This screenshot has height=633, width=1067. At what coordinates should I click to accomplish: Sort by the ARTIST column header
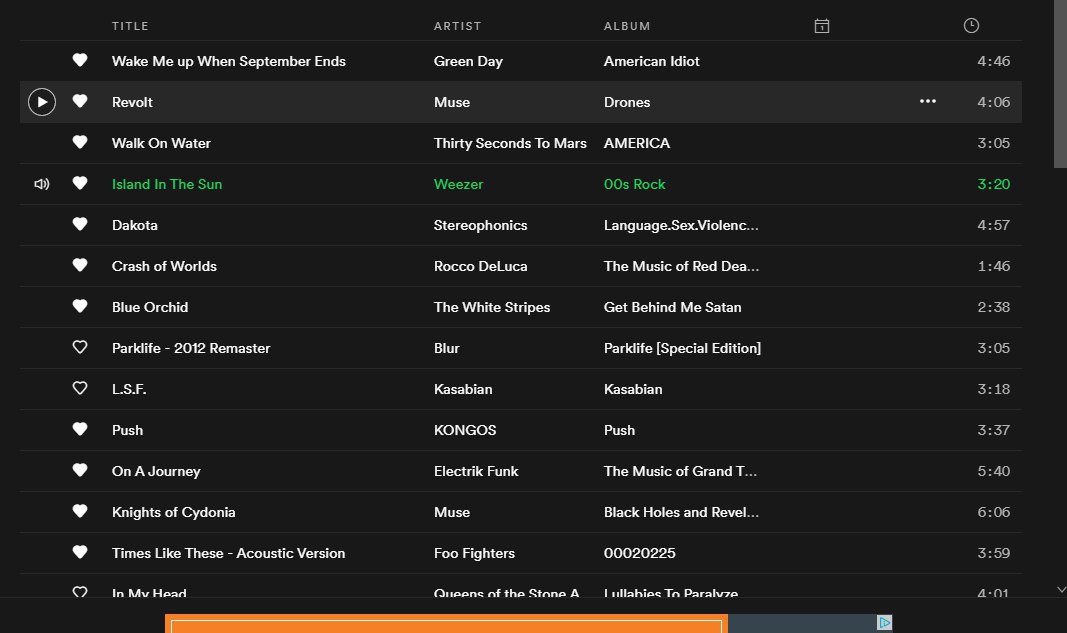tap(457, 26)
